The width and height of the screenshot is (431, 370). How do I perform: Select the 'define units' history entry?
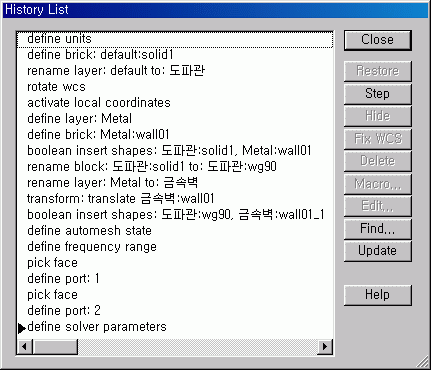click(175, 39)
